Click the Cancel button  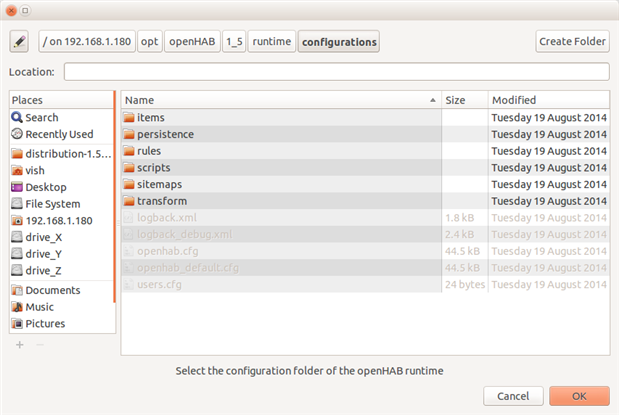pos(513,396)
